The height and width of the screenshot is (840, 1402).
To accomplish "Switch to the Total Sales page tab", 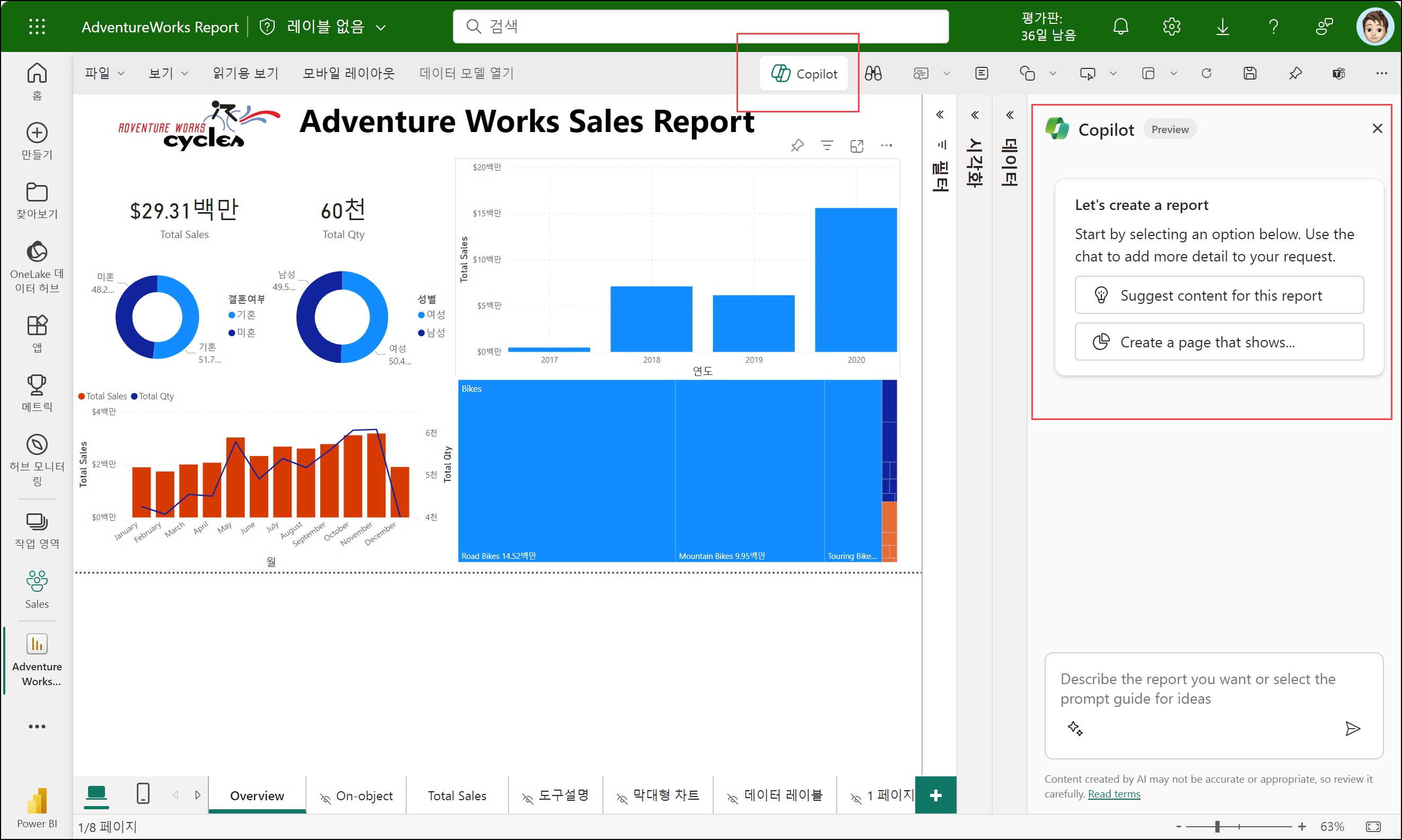I will (457, 796).
